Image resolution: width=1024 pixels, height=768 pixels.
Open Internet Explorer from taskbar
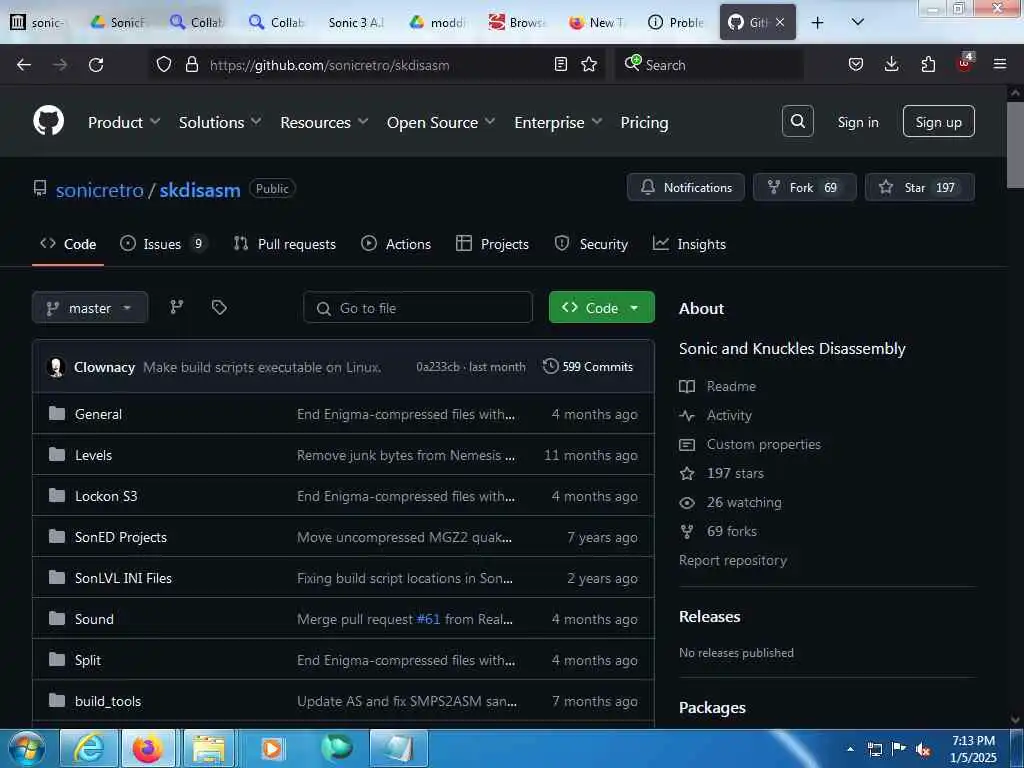pyautogui.click(x=89, y=748)
